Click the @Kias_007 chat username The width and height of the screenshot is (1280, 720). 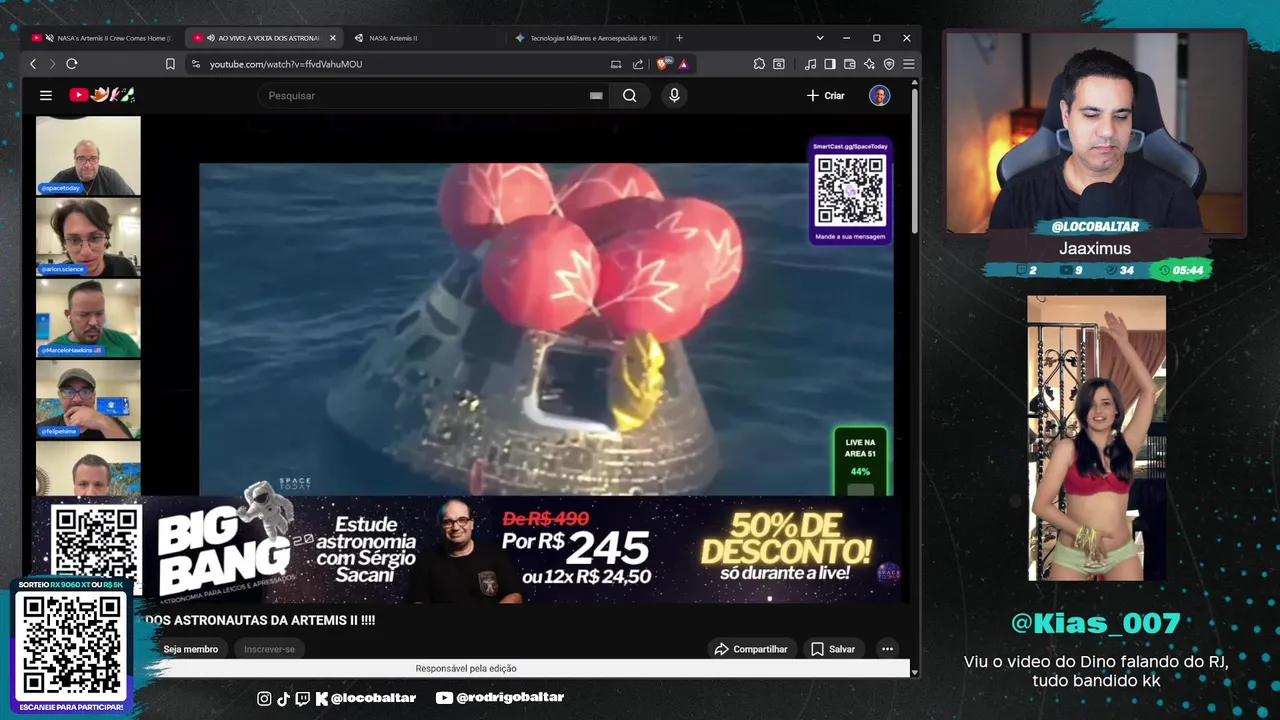(1095, 623)
